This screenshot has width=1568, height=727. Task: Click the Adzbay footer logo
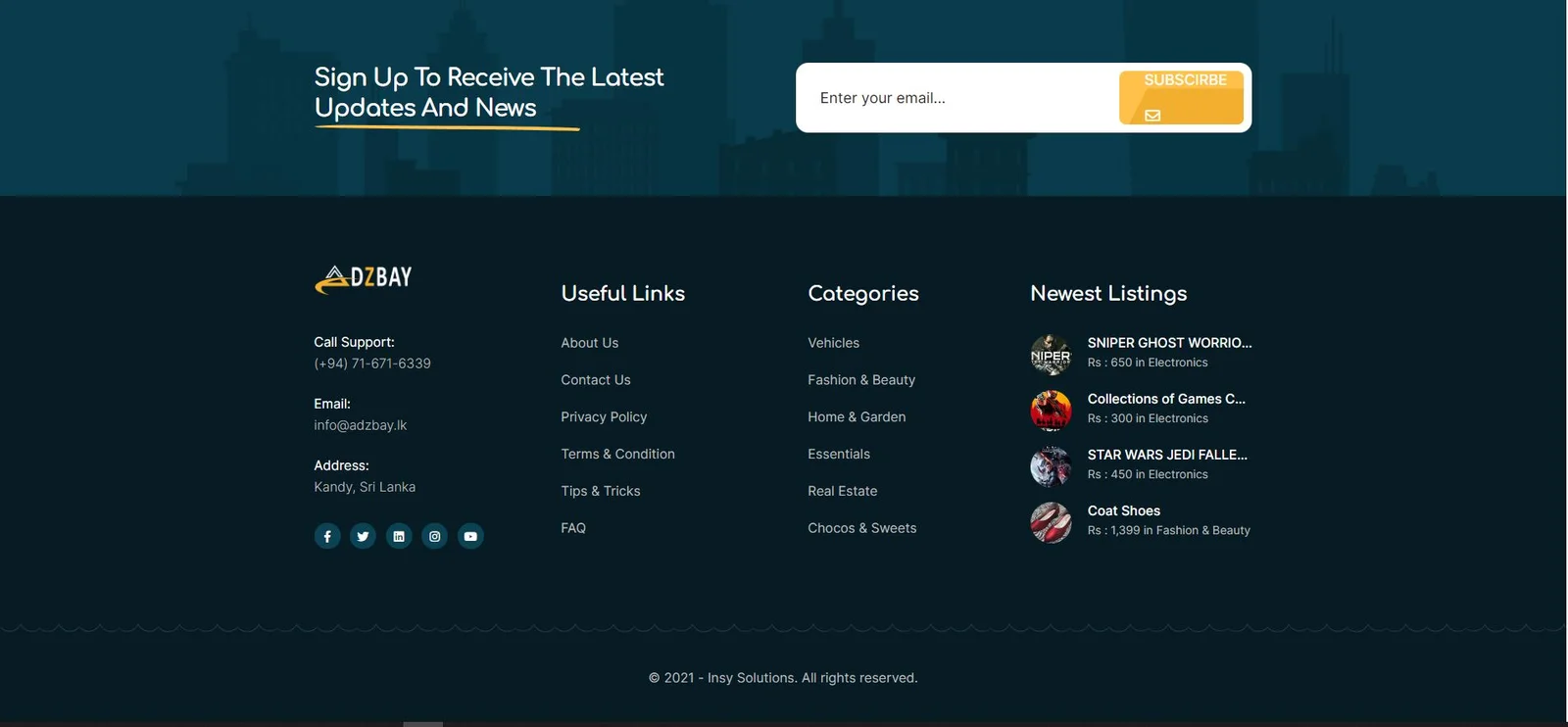pos(364,279)
